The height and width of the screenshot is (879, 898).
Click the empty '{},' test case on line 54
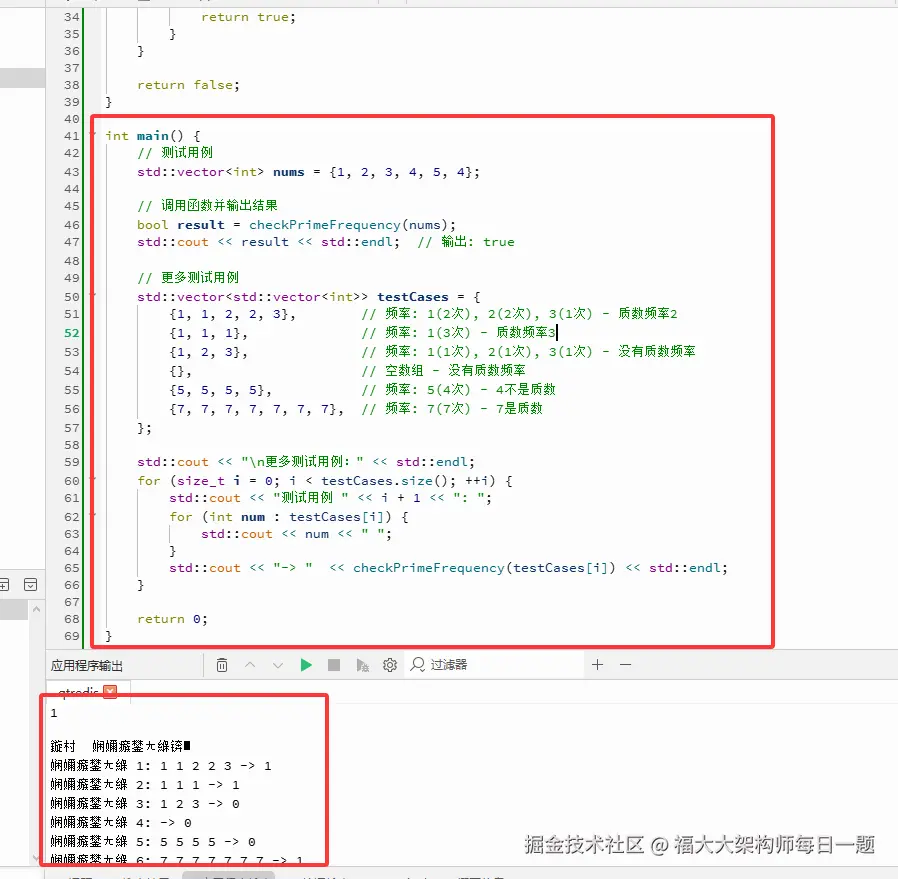click(x=180, y=370)
